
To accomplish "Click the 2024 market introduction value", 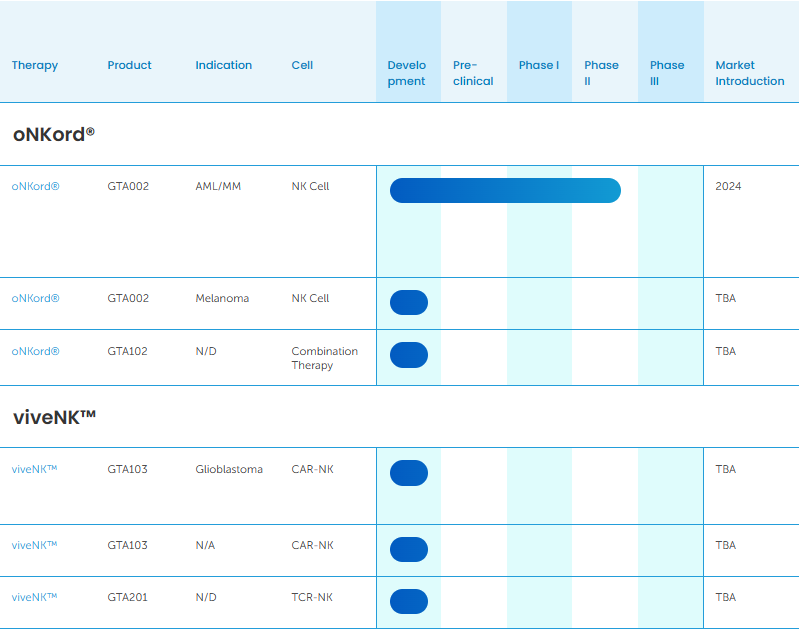I will (x=728, y=186).
